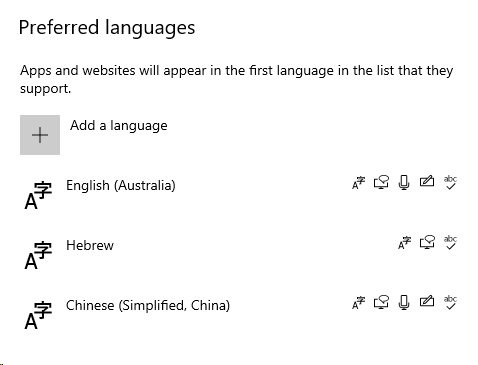Click language icon beside Chinese (Simplified, China)
The image size is (478, 365).
38,315
